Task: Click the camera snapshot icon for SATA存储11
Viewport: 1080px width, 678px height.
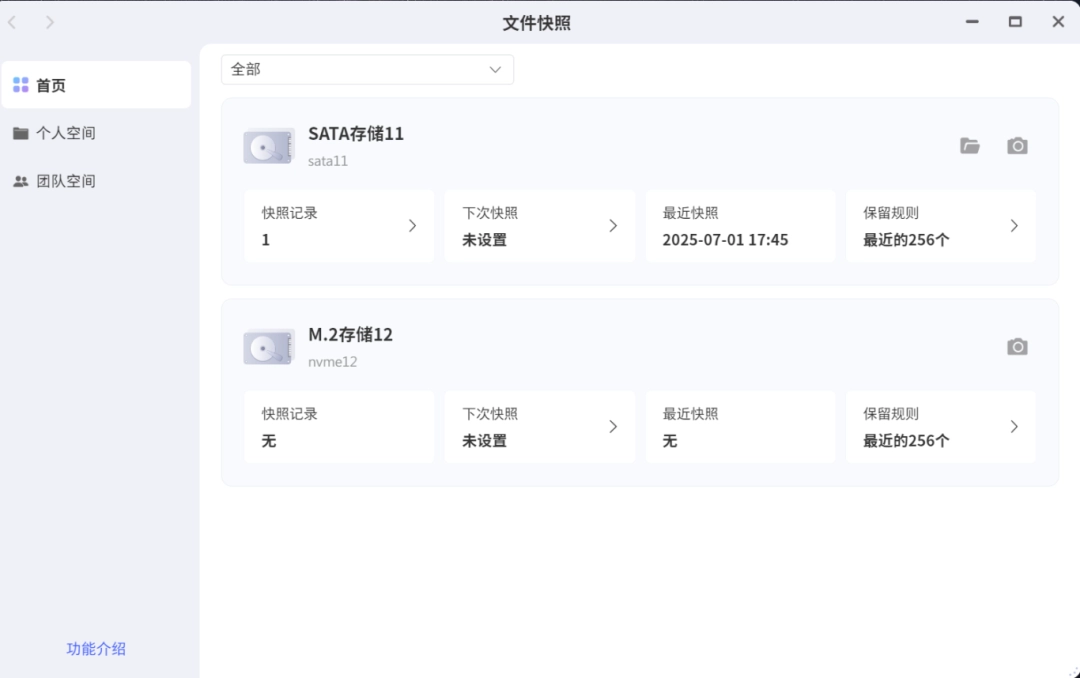Action: [x=1017, y=146]
